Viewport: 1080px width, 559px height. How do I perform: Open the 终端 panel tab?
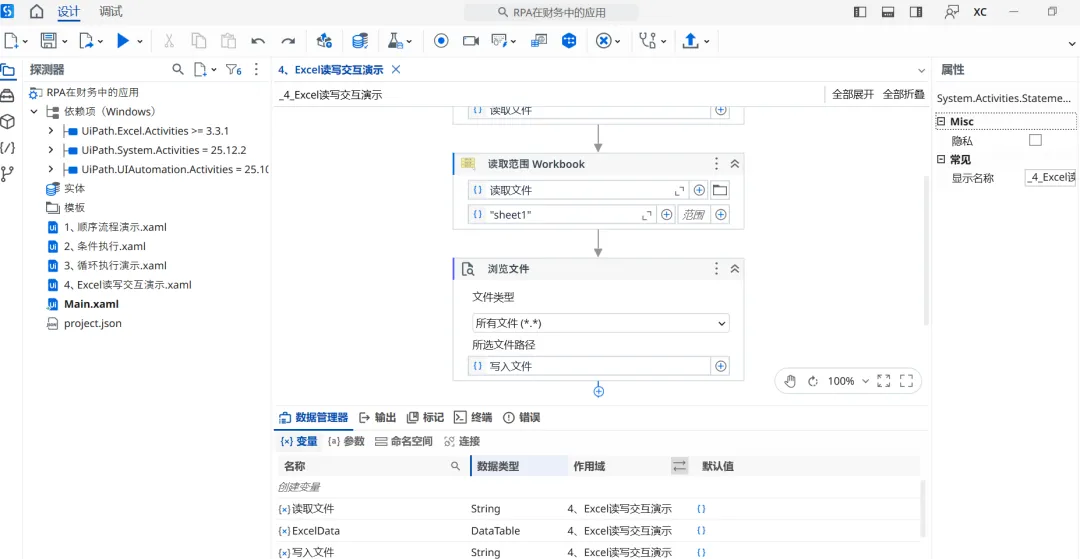click(472, 417)
